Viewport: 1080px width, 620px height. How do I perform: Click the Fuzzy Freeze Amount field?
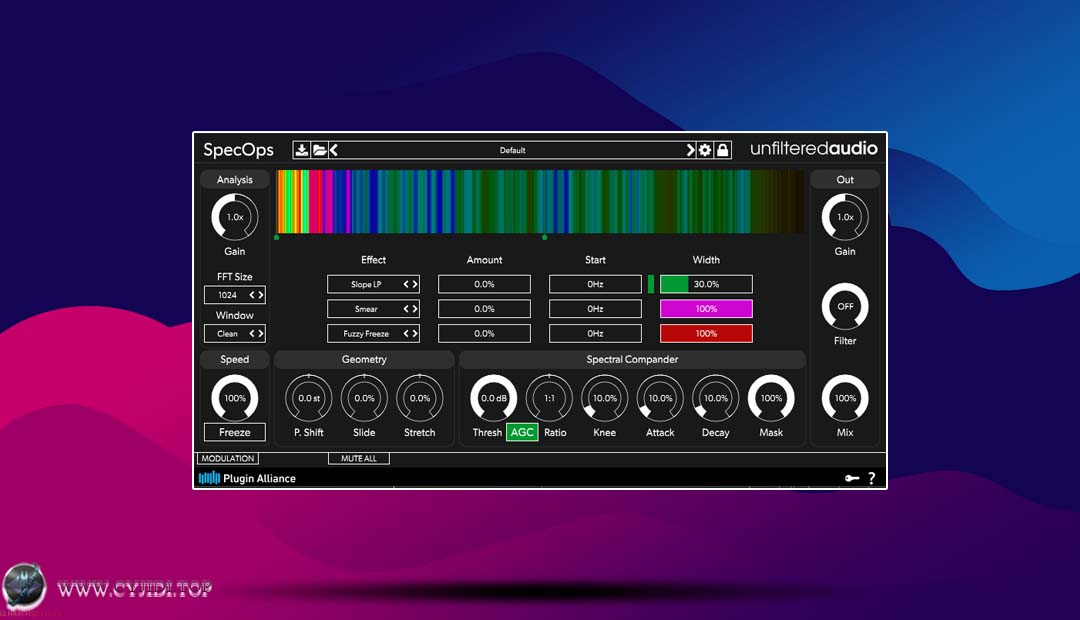pos(484,333)
